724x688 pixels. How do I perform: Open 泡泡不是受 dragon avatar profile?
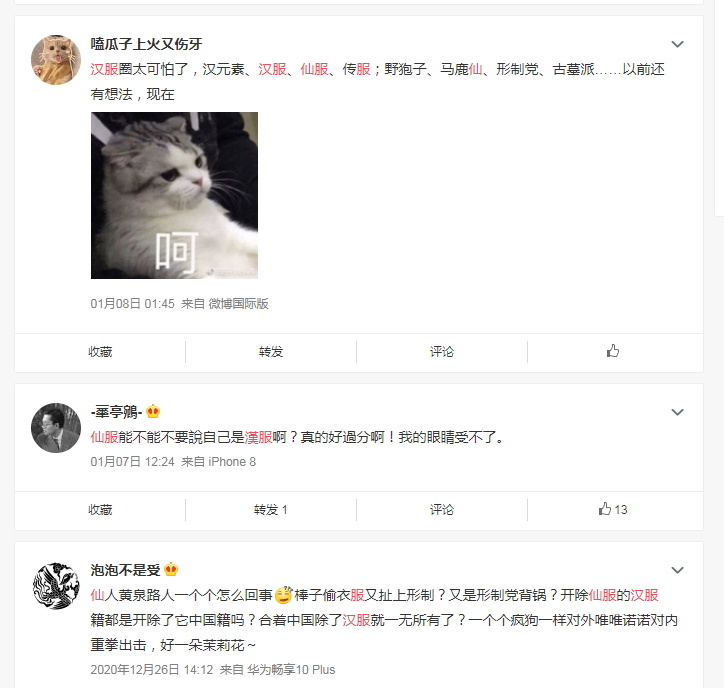(56, 585)
